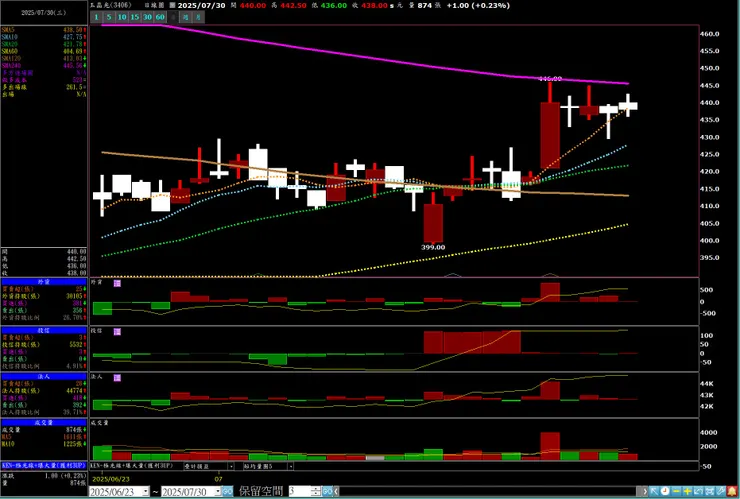Screen dimensions: 740x499
Task: Select the KEN strategy label in left panel
Action: coord(44,465)
